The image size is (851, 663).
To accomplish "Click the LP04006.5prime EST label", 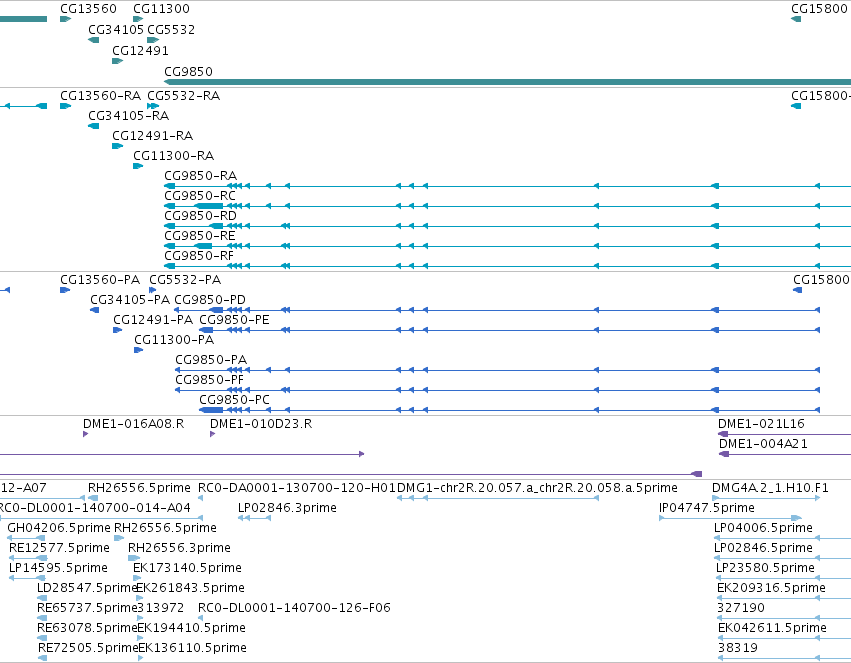I will click(x=763, y=528).
